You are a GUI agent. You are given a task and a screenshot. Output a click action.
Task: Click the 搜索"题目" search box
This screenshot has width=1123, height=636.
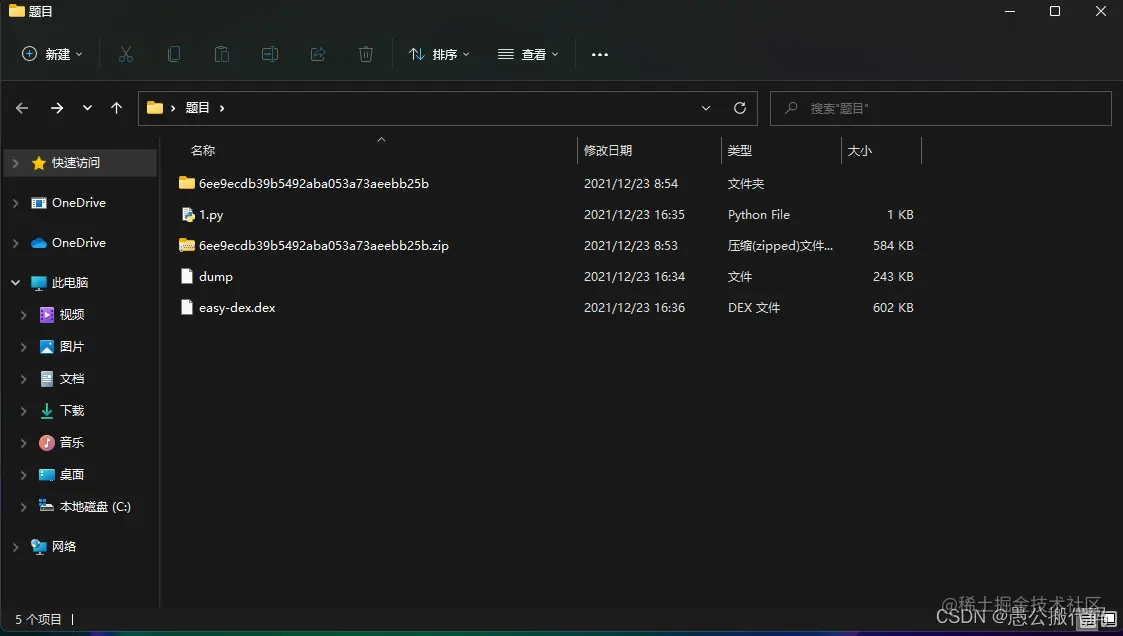tap(940, 108)
